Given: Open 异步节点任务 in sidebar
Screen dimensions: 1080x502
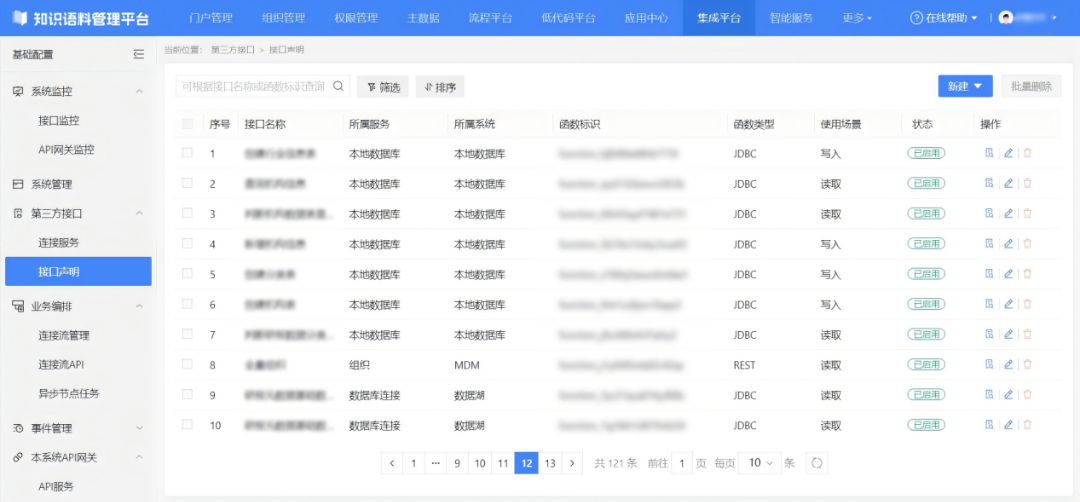Looking at the screenshot, I should [69, 393].
